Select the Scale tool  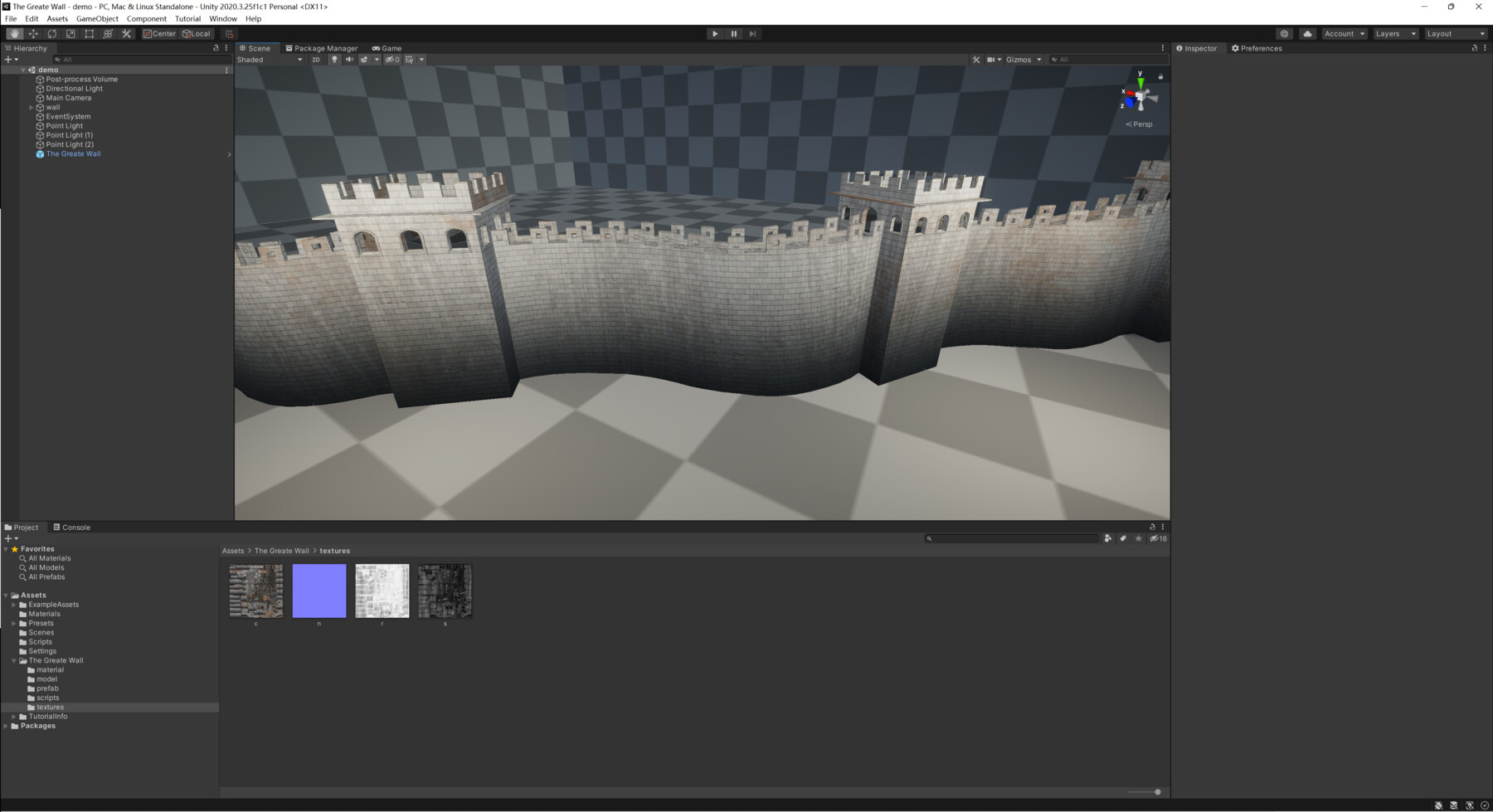(x=71, y=34)
